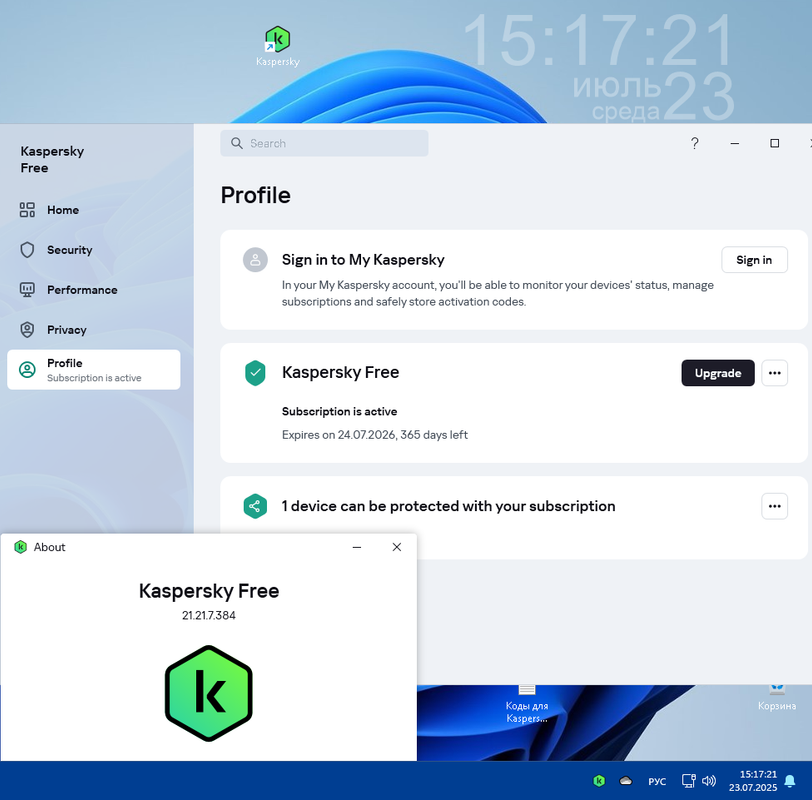Go to Security section
Viewport: 812px width, 800px height.
pyautogui.click(x=94, y=250)
